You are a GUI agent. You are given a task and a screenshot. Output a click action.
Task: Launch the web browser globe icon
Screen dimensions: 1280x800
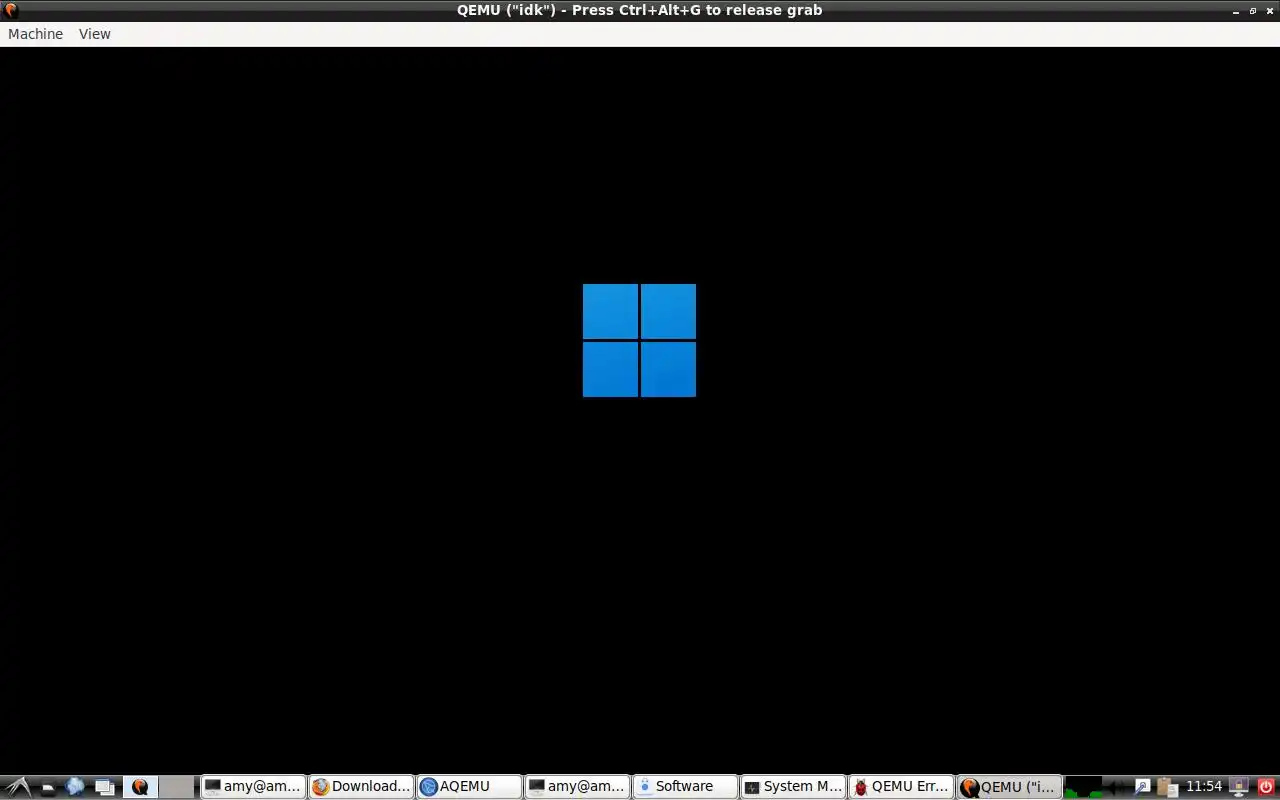75,787
